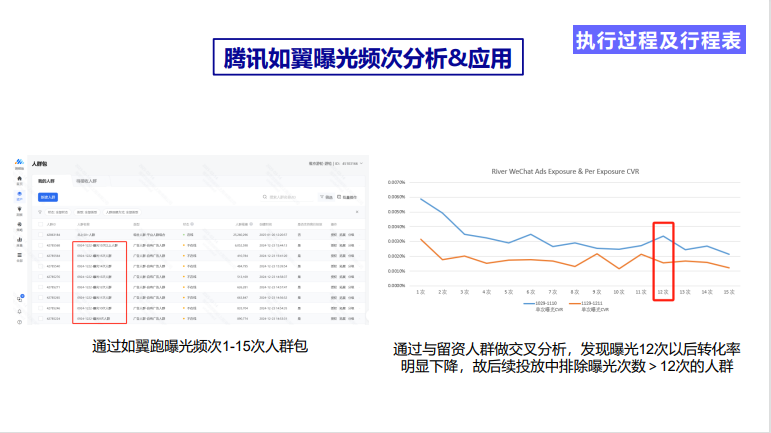The width and height of the screenshot is (771, 433).
Task: Close the filter bar with the X icon
Action: pos(359,213)
